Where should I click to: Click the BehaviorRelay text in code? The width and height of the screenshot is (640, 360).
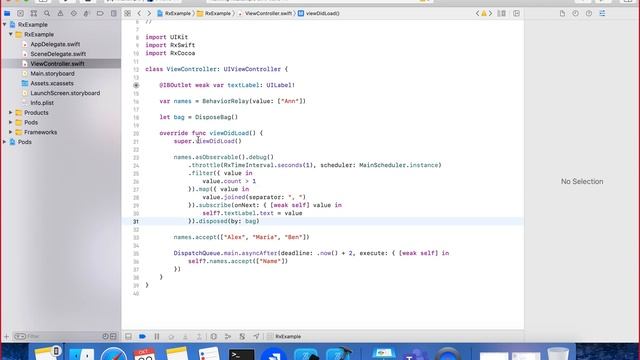(x=225, y=101)
